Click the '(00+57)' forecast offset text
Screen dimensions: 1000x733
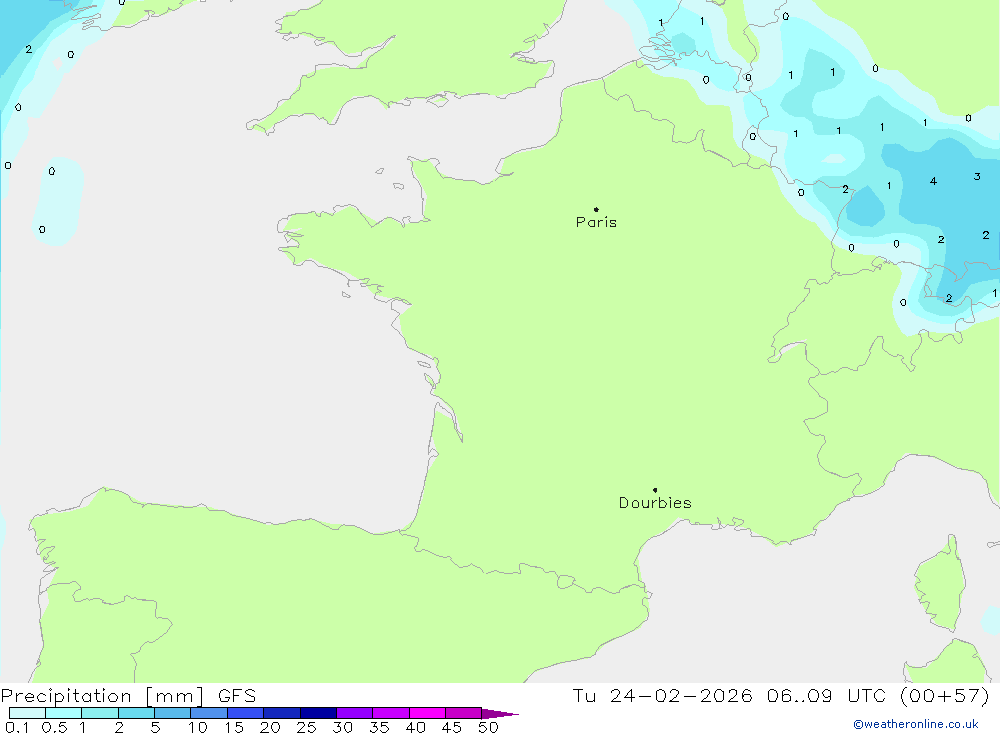(945, 695)
